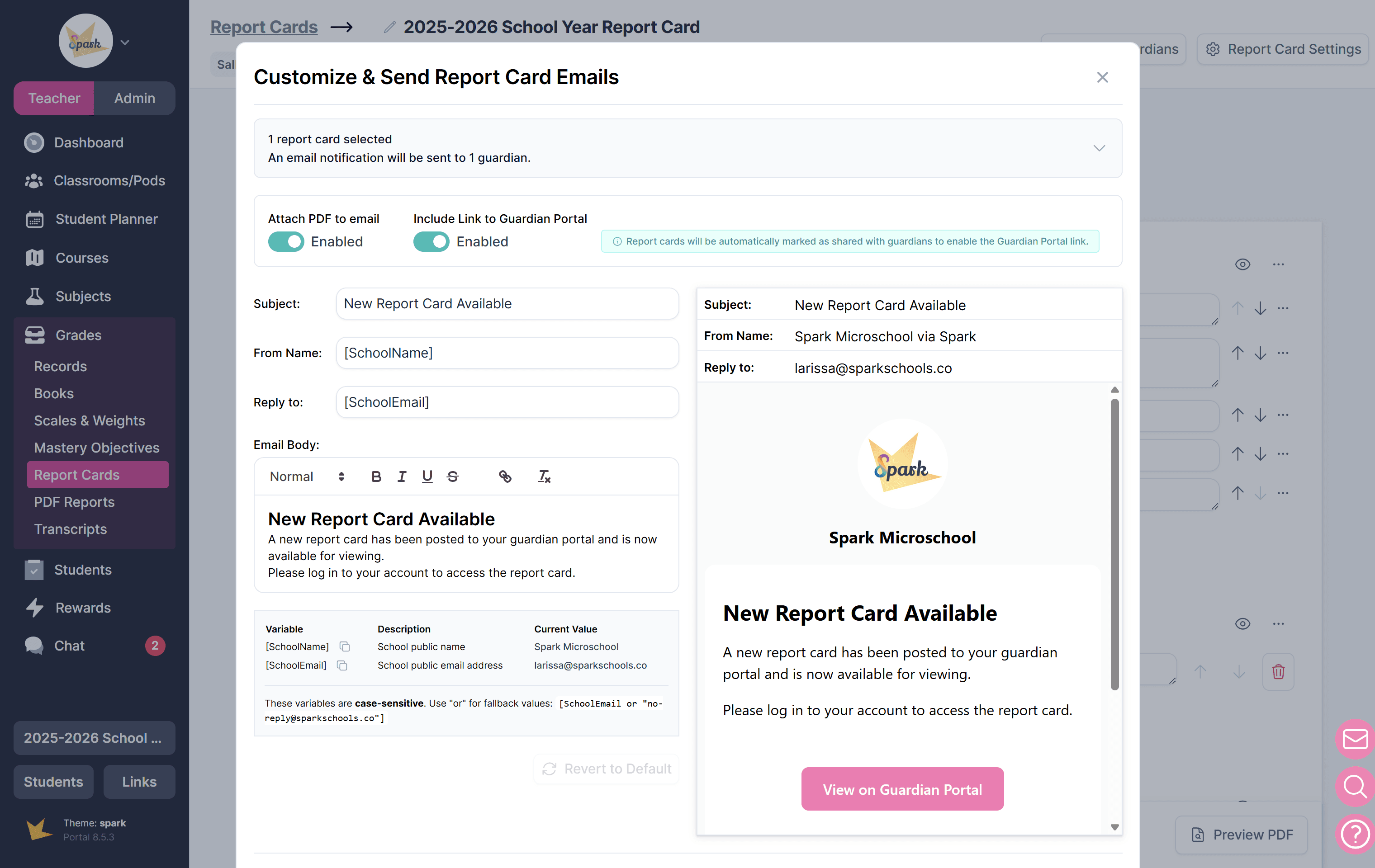Open Report Card Settings
The image size is (1375, 868).
1283,49
